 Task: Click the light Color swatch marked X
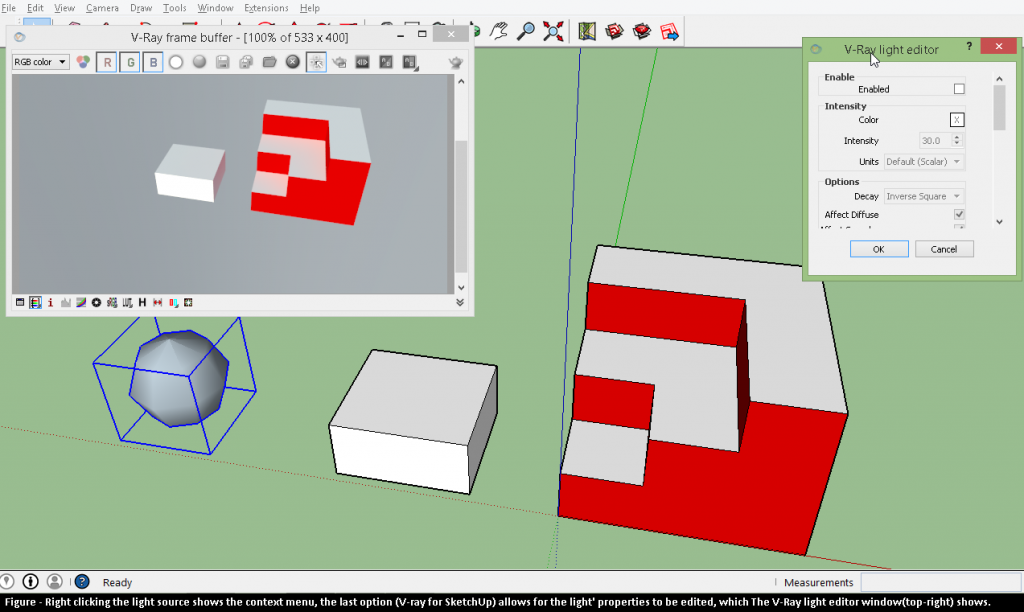(957, 119)
